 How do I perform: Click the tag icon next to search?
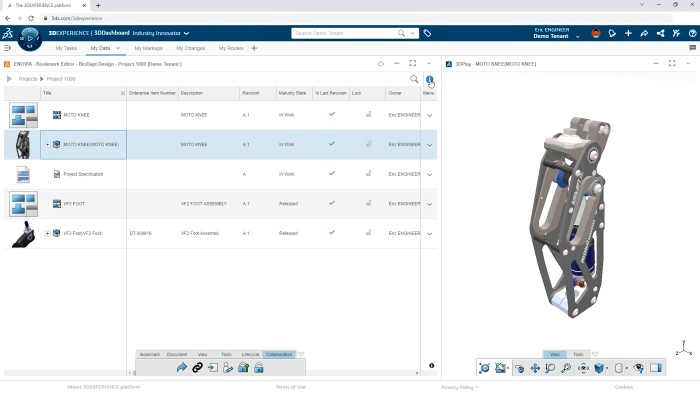click(427, 33)
